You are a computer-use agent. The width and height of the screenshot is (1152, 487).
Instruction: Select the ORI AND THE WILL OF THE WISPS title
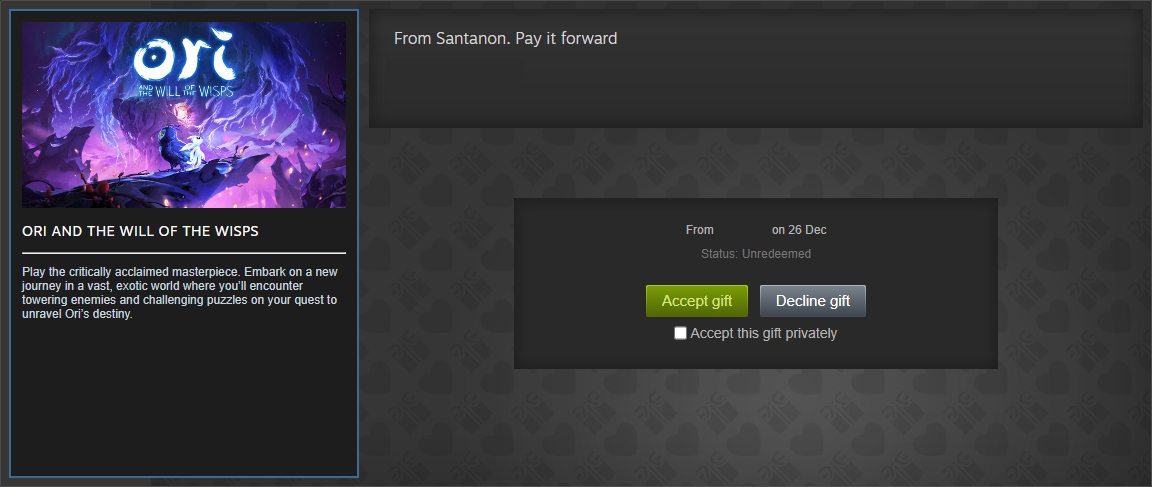[140, 231]
